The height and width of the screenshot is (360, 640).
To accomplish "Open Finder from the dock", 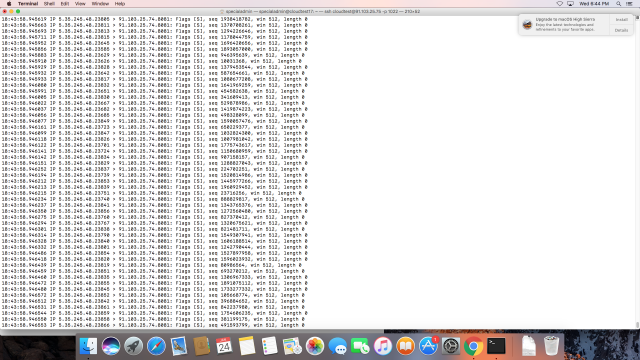I will [88, 346].
